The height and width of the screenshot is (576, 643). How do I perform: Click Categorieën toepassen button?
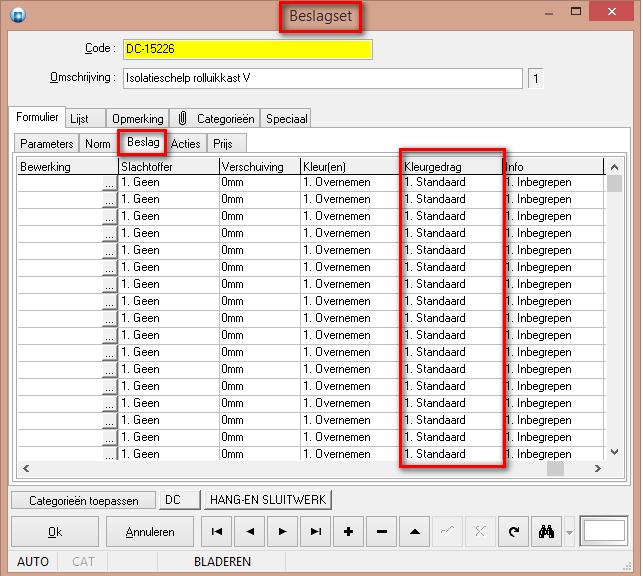(84, 501)
